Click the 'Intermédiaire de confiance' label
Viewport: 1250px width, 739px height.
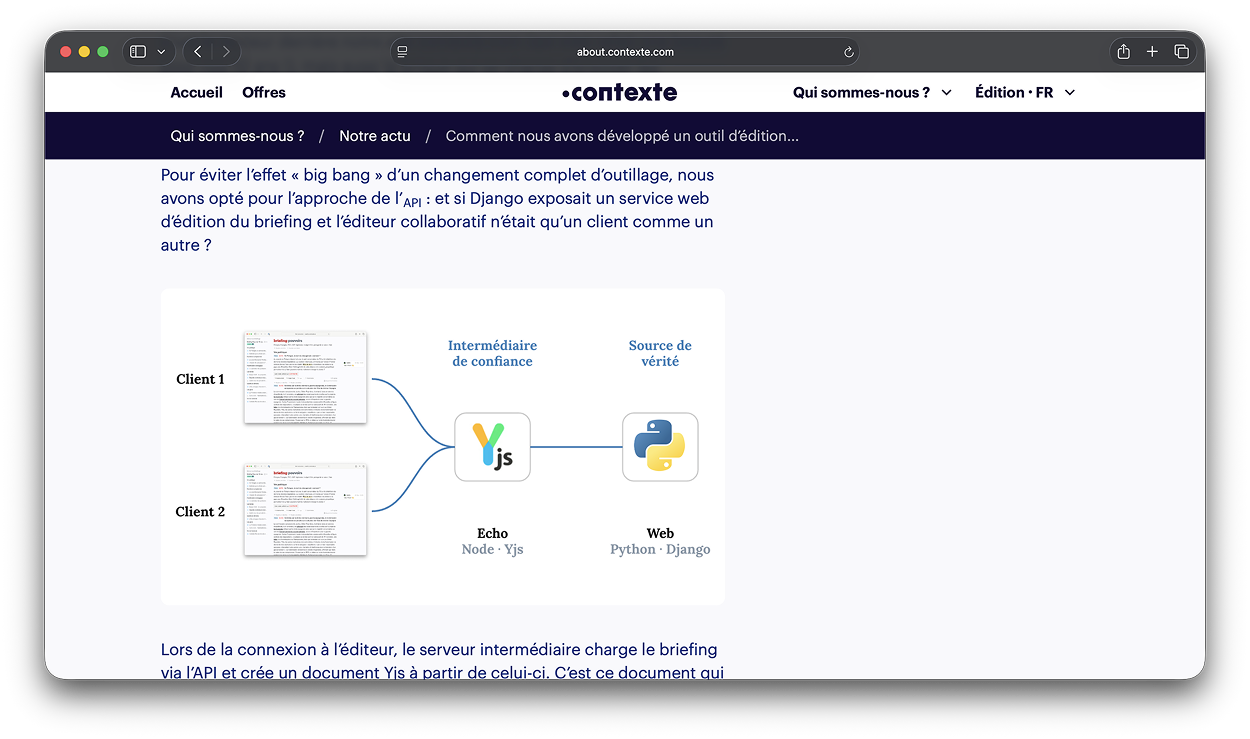pos(492,353)
